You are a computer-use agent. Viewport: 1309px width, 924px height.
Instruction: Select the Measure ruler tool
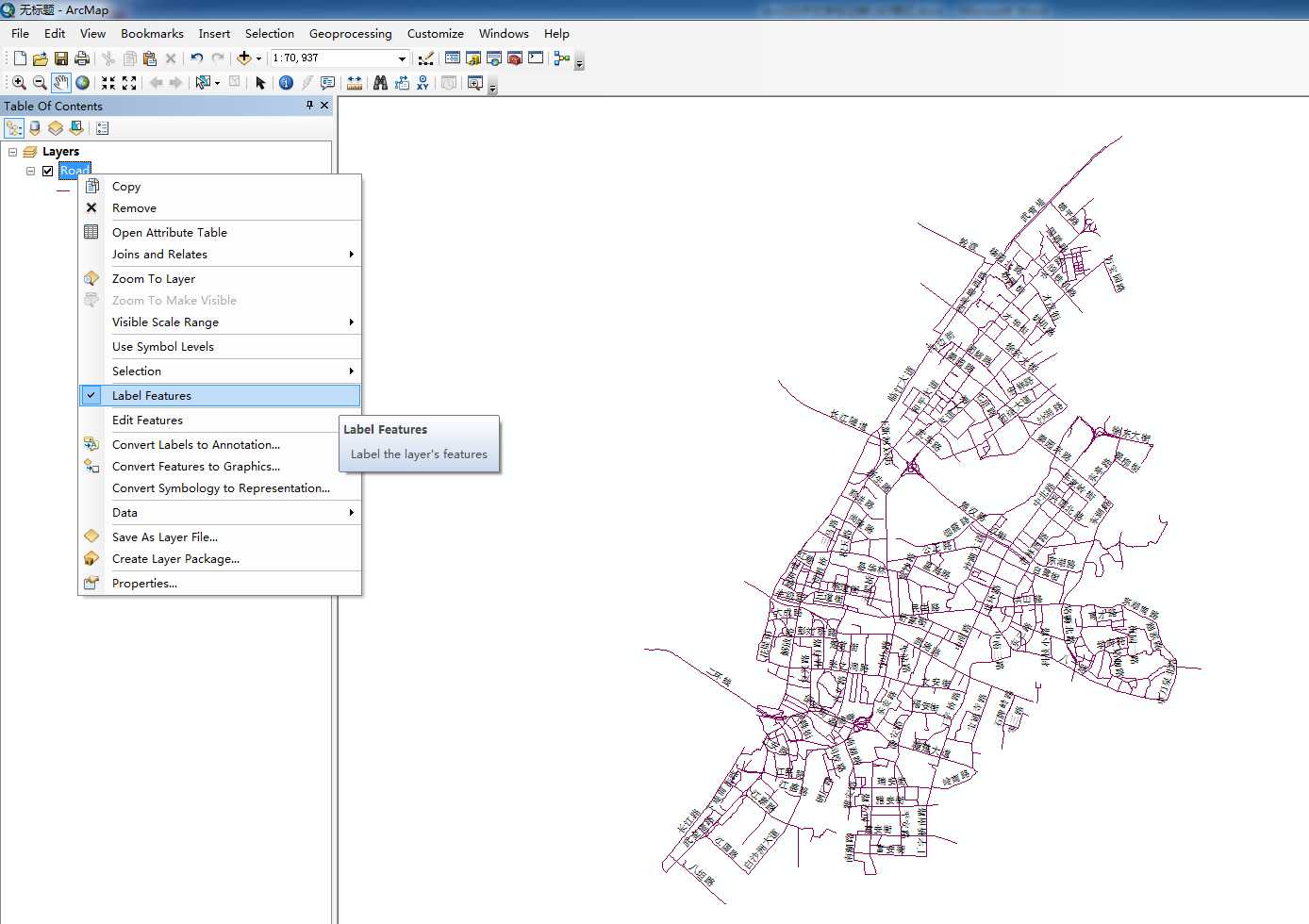355,83
